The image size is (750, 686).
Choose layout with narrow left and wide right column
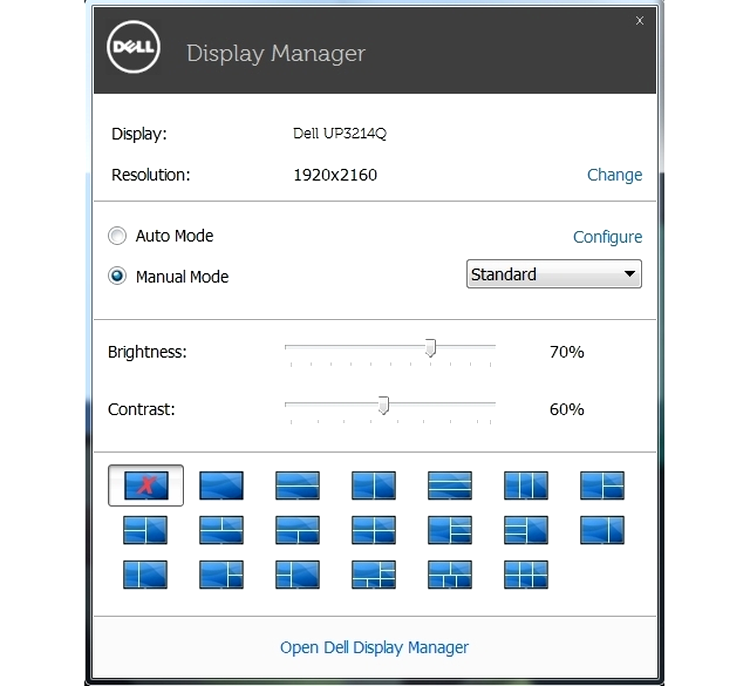click(145, 575)
